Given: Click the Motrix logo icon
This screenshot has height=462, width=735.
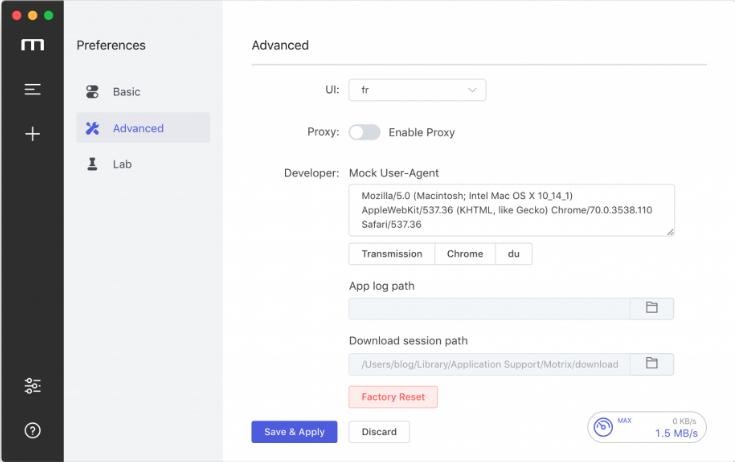Looking at the screenshot, I should pos(32,46).
